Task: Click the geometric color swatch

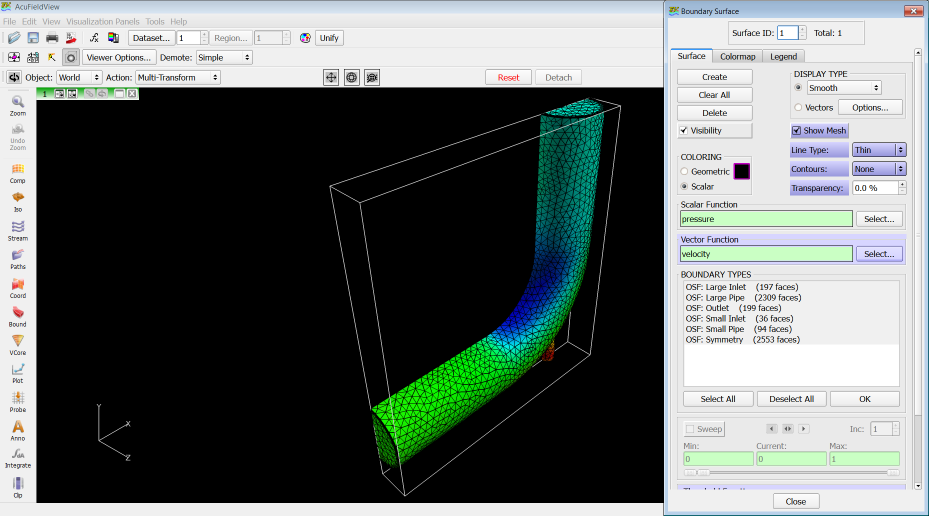Action: (742, 171)
